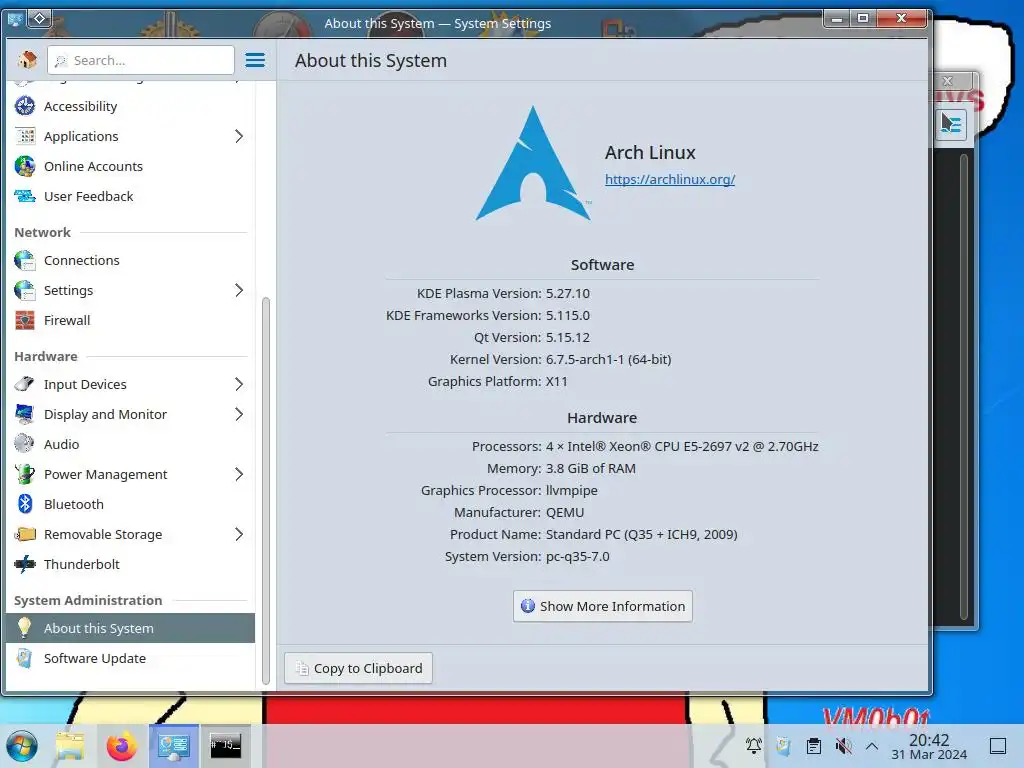Expand the Power Management chevron

(239, 475)
